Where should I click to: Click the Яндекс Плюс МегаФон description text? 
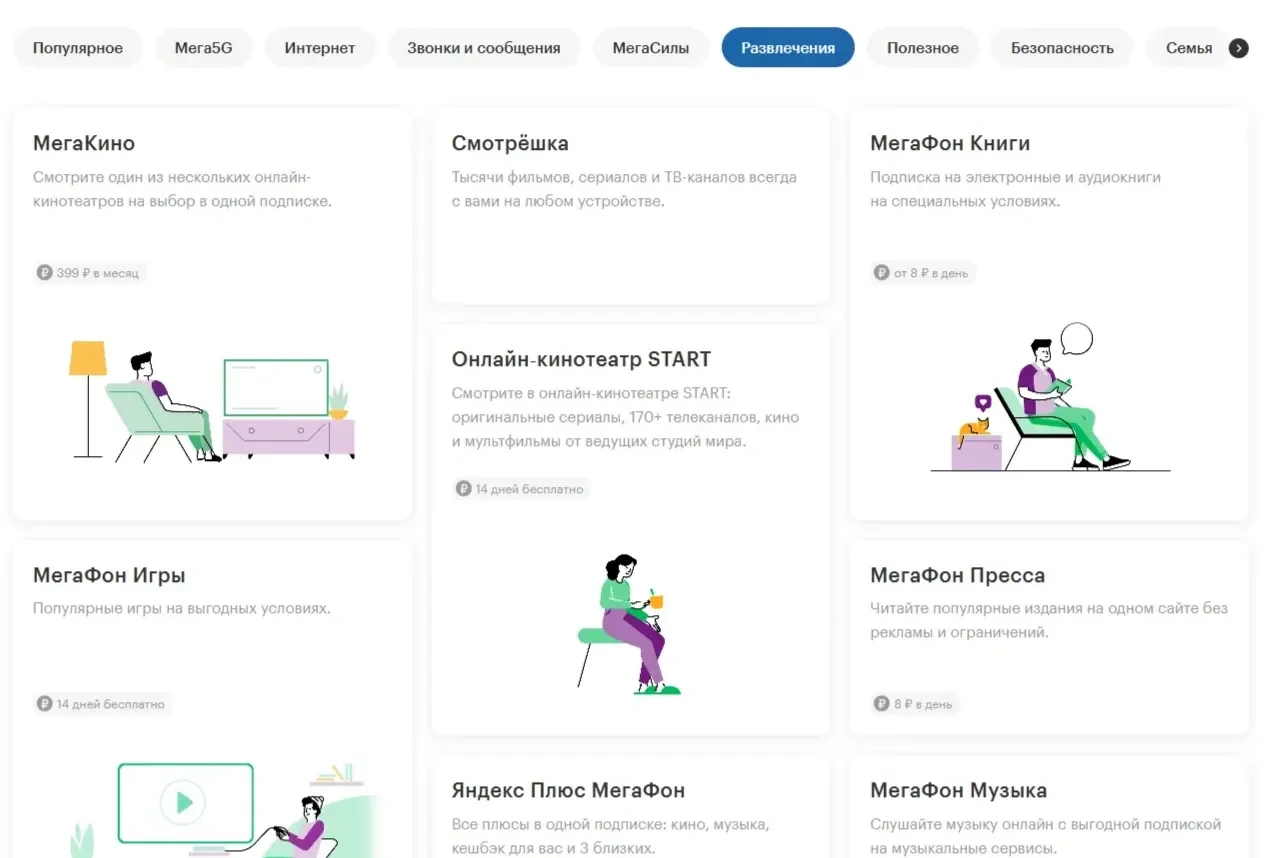click(610, 836)
